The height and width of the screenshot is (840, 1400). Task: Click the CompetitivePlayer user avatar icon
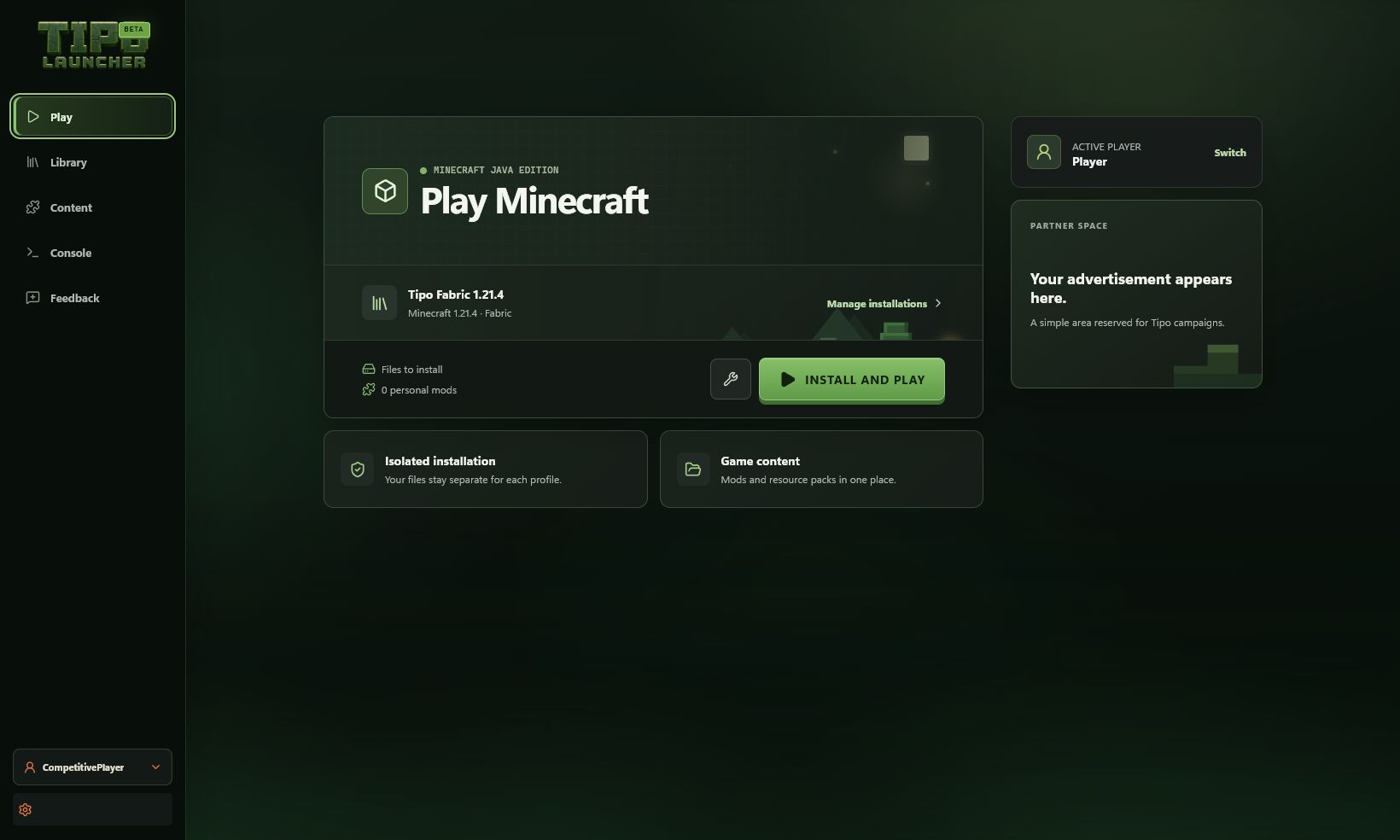click(x=30, y=767)
